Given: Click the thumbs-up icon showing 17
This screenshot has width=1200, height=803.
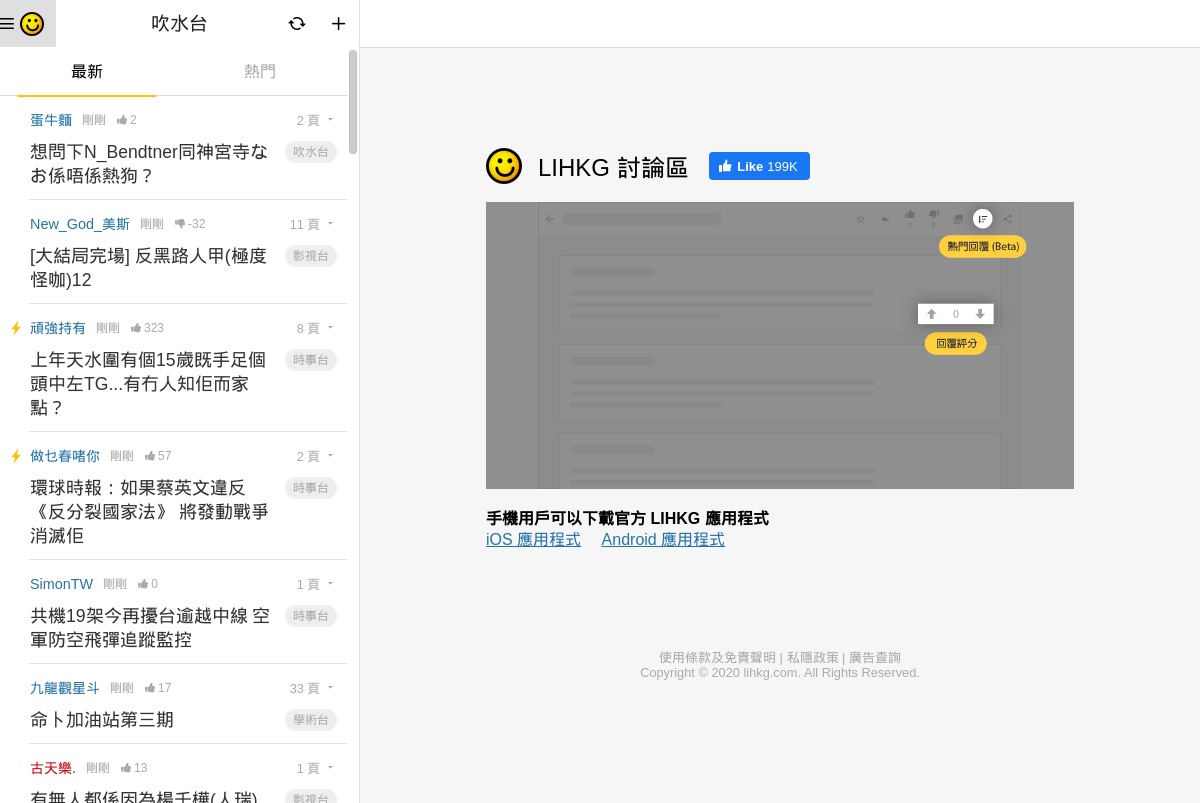Looking at the screenshot, I should pos(150,688).
